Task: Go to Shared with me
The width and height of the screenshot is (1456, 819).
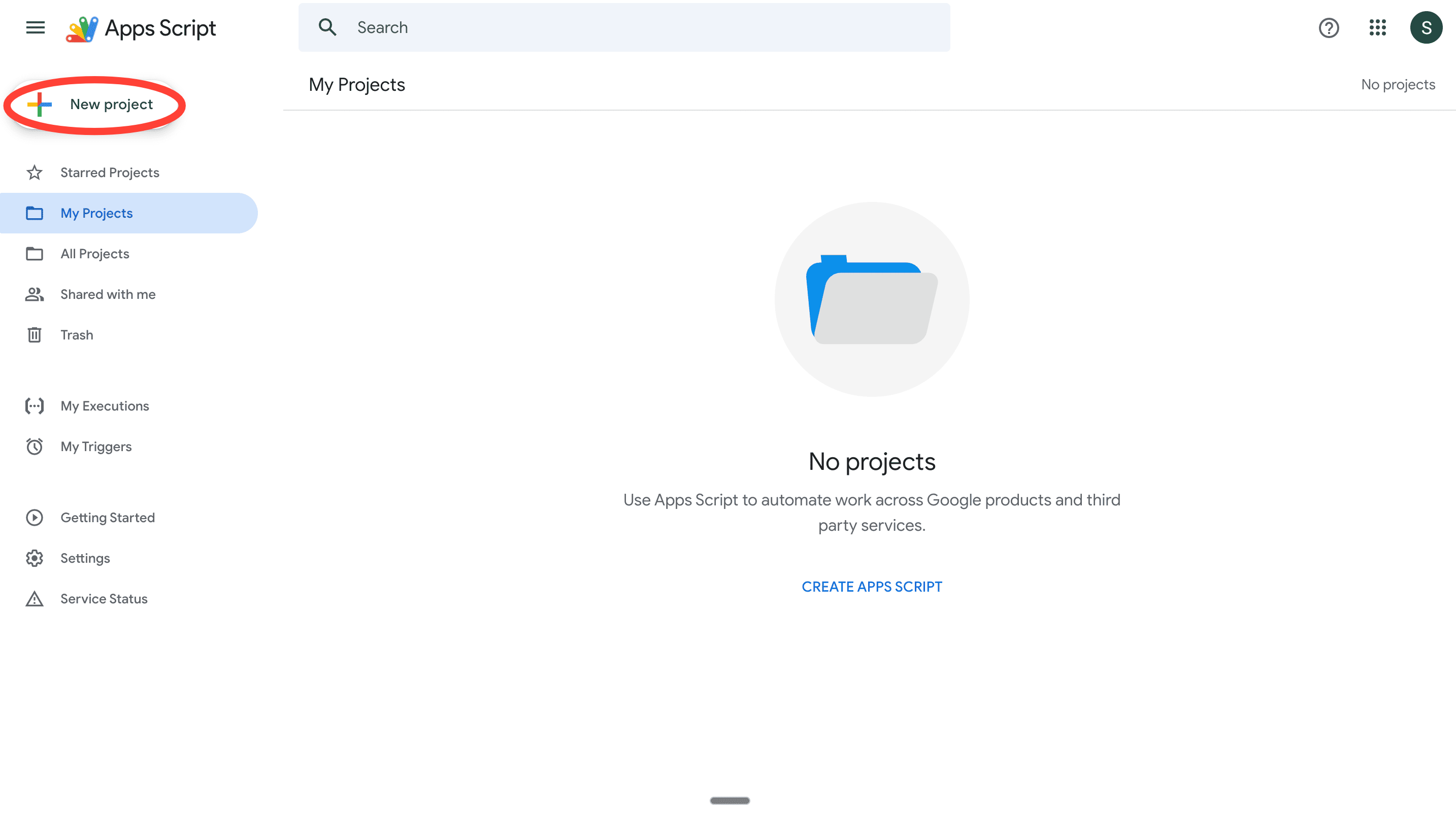Action: (x=108, y=294)
